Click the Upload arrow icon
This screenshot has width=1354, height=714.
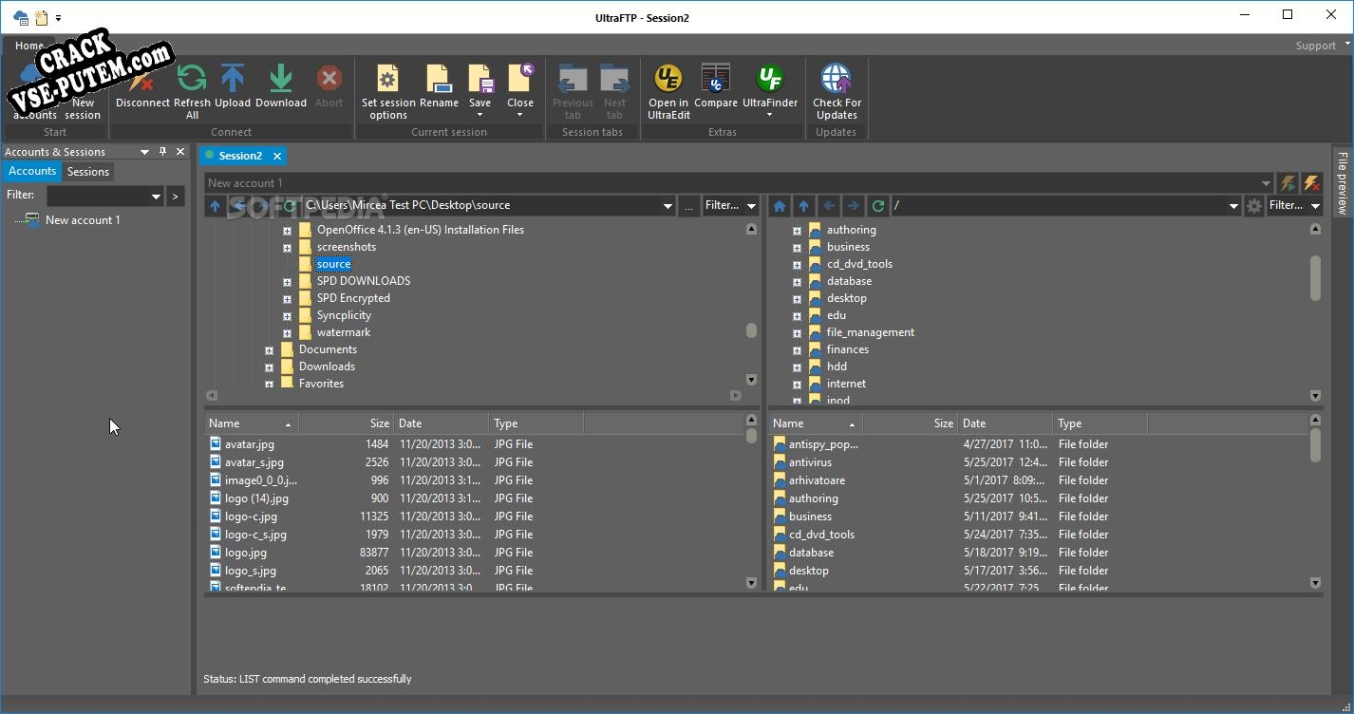[x=232, y=80]
